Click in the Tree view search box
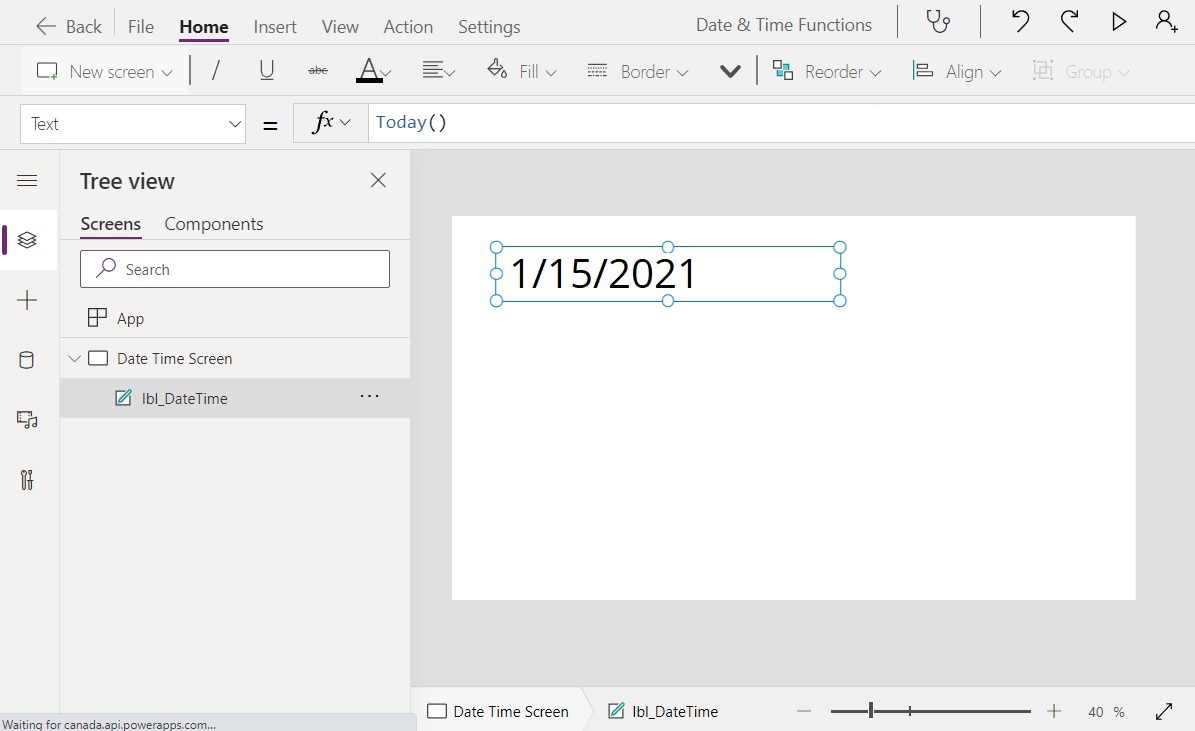Viewport: 1195px width, 731px height. (x=234, y=269)
